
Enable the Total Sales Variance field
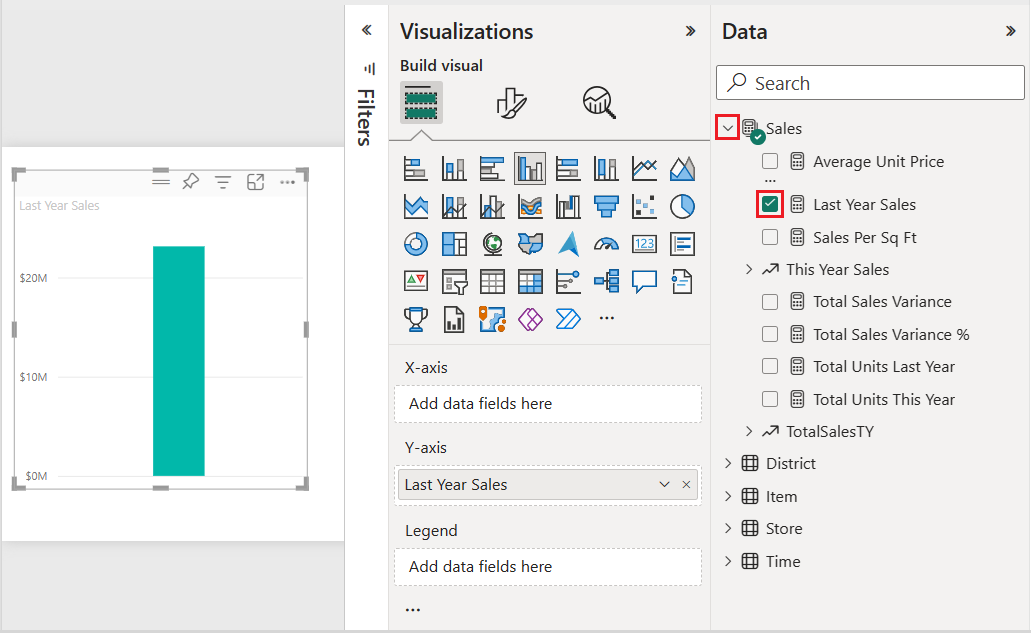click(769, 301)
